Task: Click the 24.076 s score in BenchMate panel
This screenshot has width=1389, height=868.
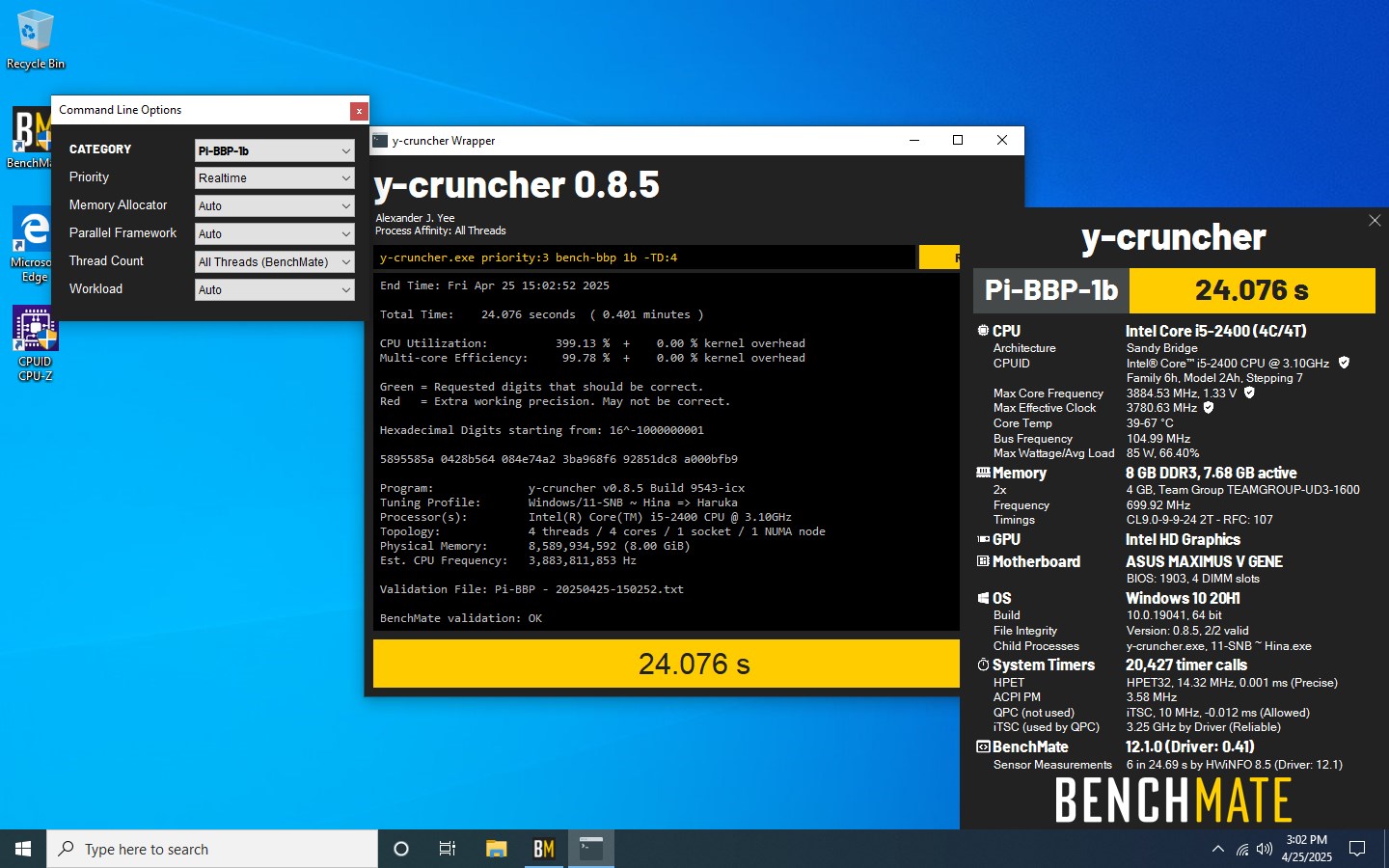Action: (x=1252, y=290)
